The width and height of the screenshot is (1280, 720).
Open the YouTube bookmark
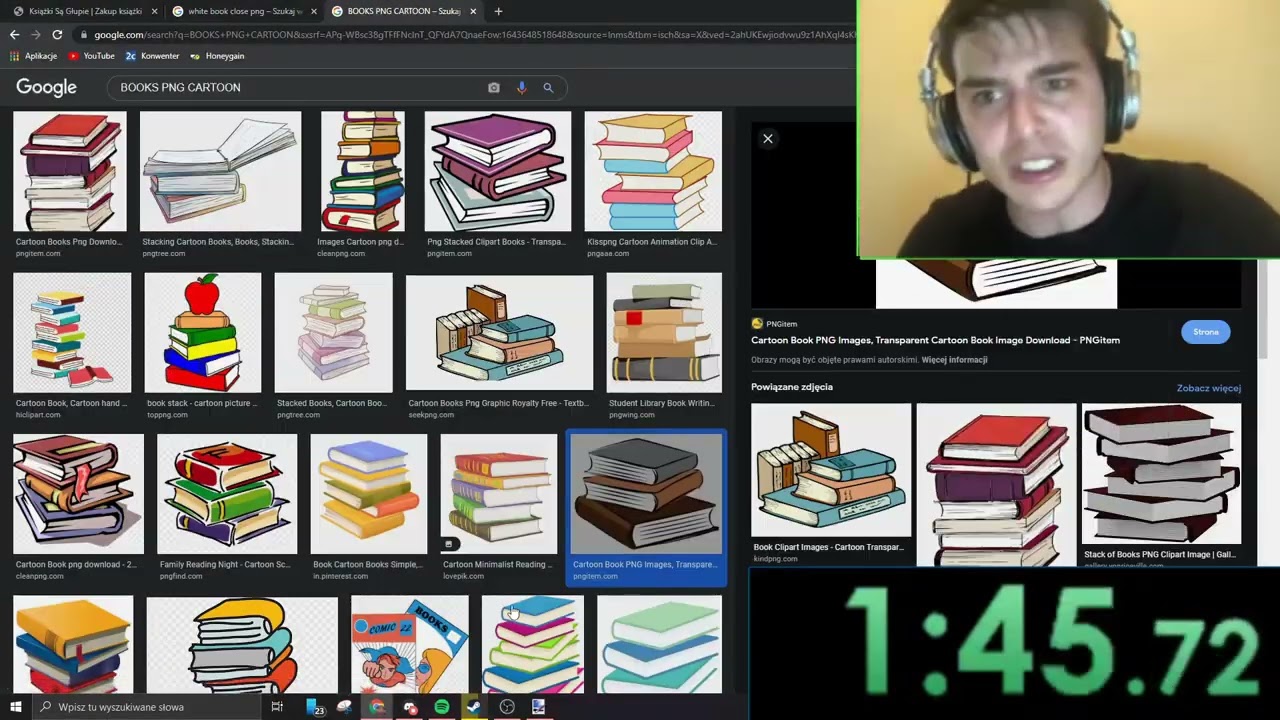(92, 56)
